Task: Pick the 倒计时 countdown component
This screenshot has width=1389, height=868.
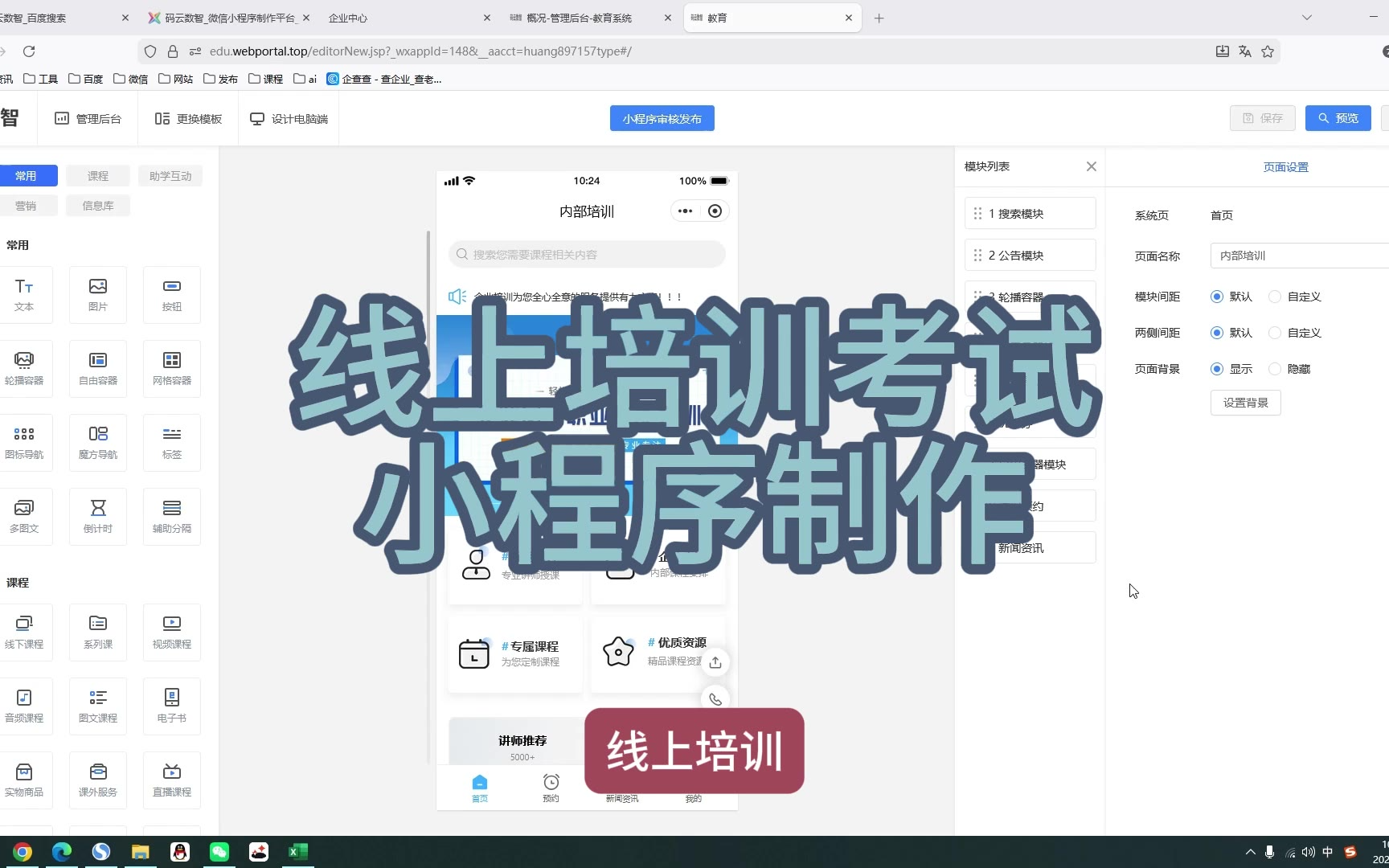Action: click(98, 516)
